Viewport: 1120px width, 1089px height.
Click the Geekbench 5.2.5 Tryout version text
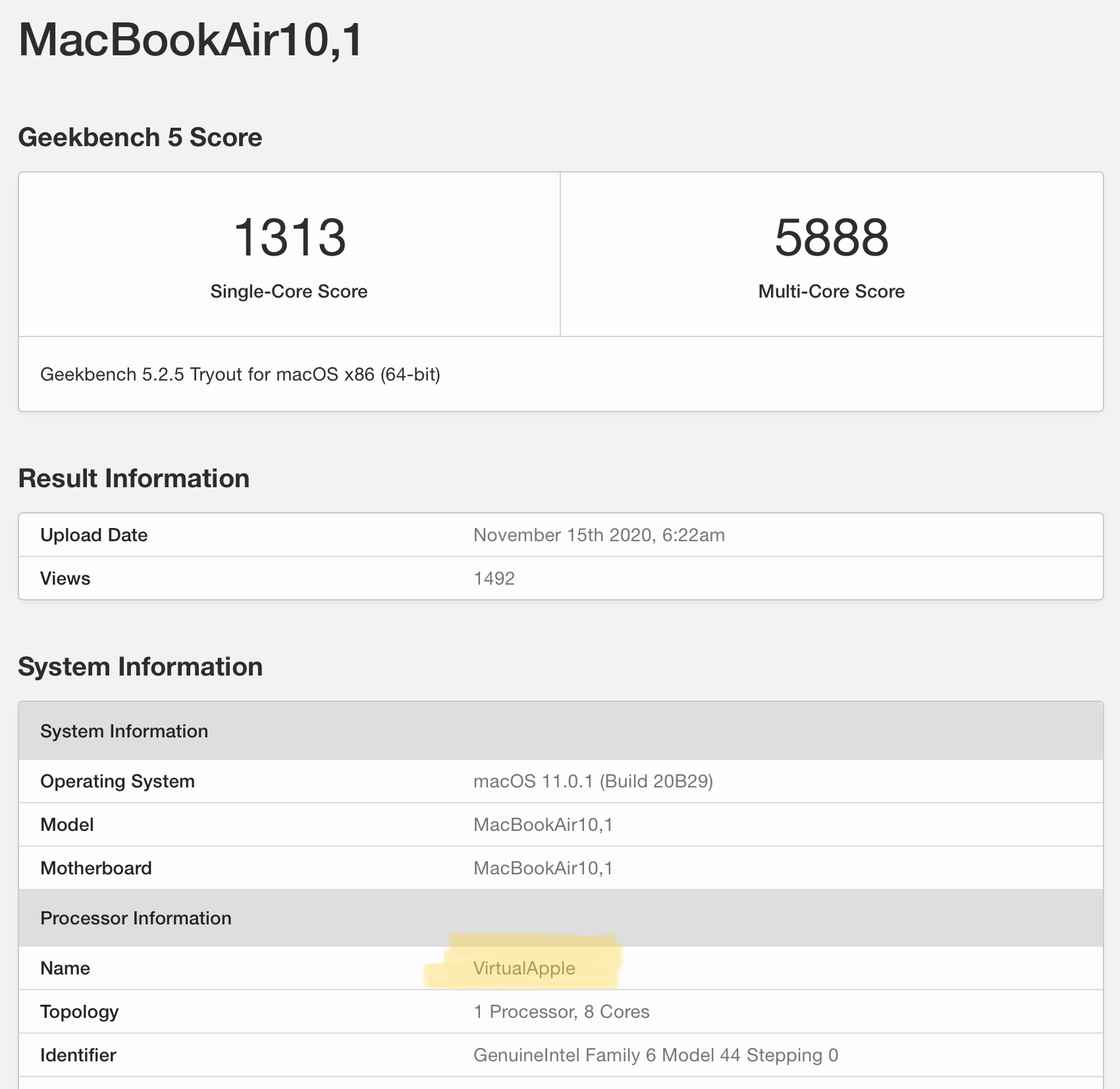click(x=240, y=375)
